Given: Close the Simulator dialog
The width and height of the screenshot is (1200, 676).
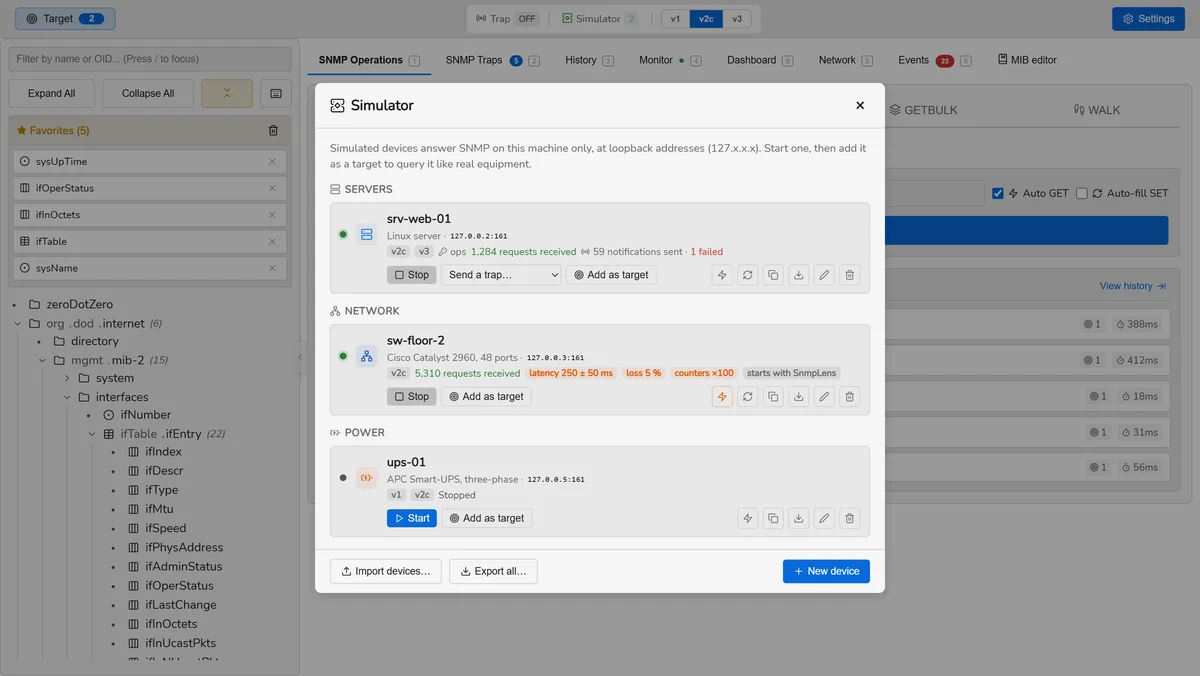Looking at the screenshot, I should point(860,105).
